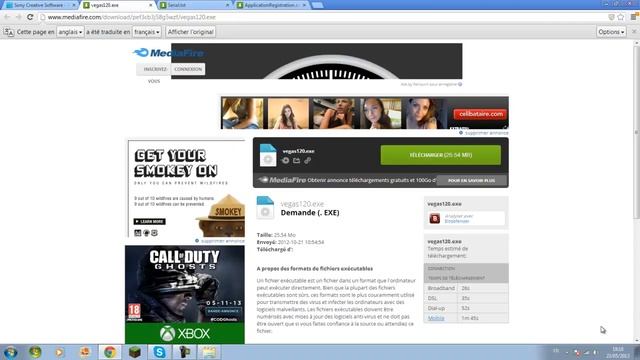
Task: Click 'Analyser avec Bitdefender' link
Action: 458,218
